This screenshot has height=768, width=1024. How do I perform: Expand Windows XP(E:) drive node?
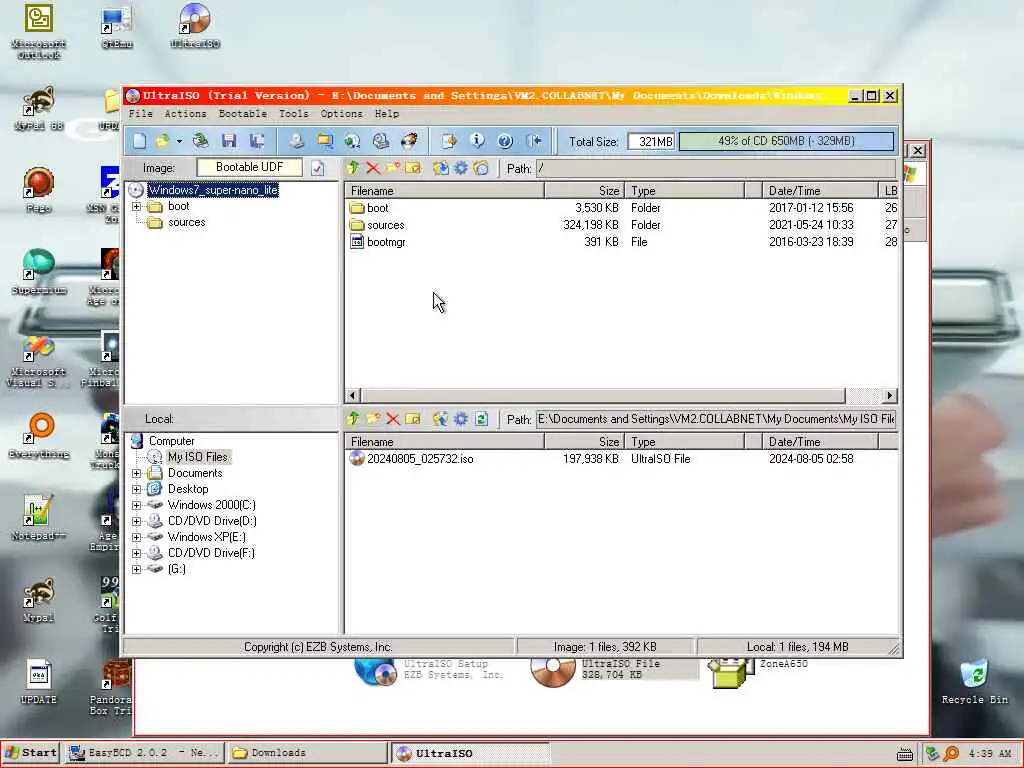(136, 537)
